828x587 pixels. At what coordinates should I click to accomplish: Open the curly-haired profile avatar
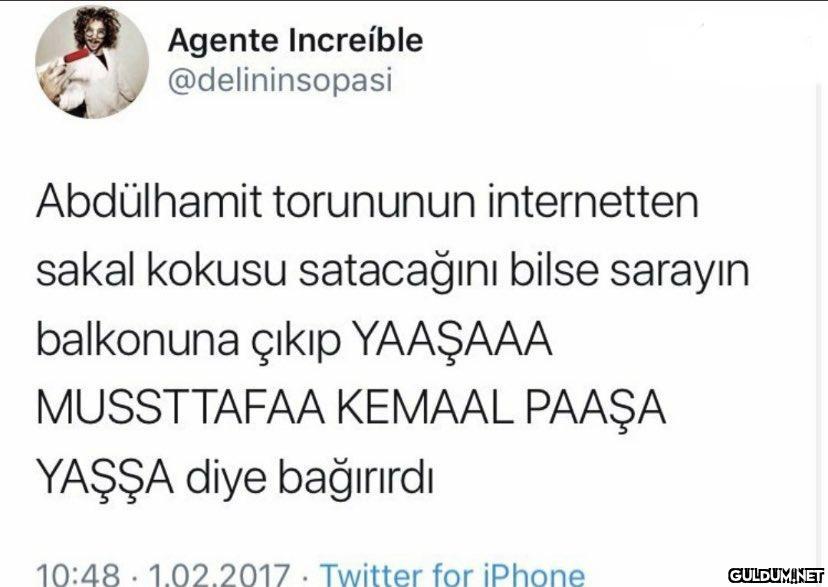pos(92,61)
